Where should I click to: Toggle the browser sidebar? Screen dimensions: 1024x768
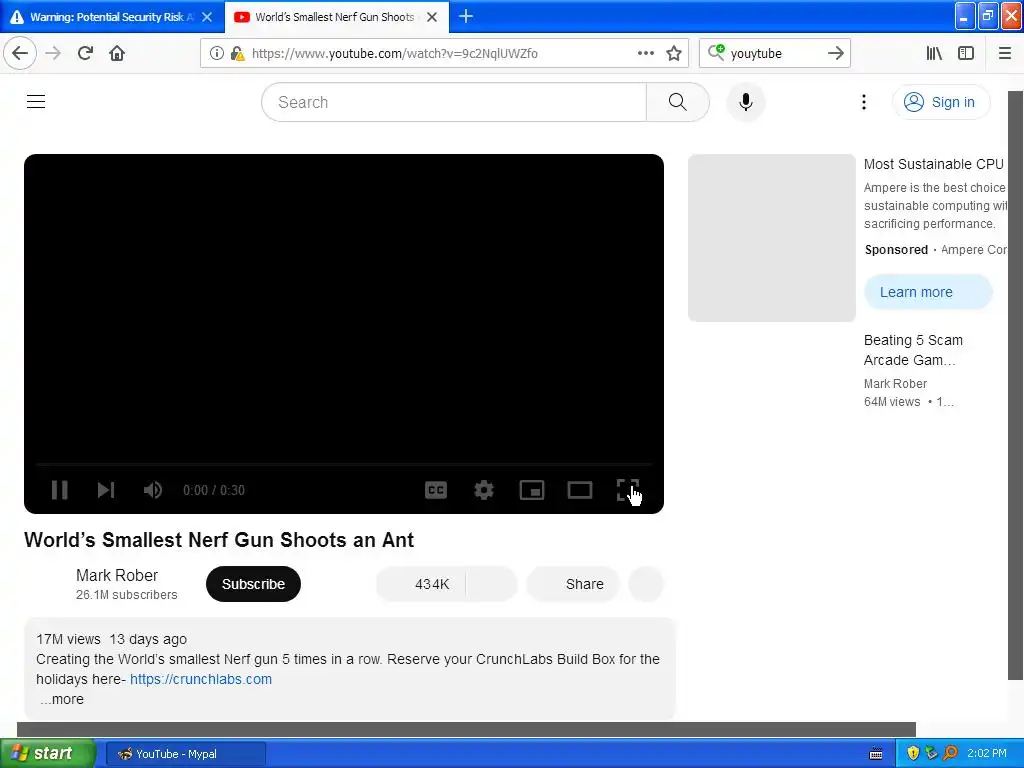(x=966, y=53)
